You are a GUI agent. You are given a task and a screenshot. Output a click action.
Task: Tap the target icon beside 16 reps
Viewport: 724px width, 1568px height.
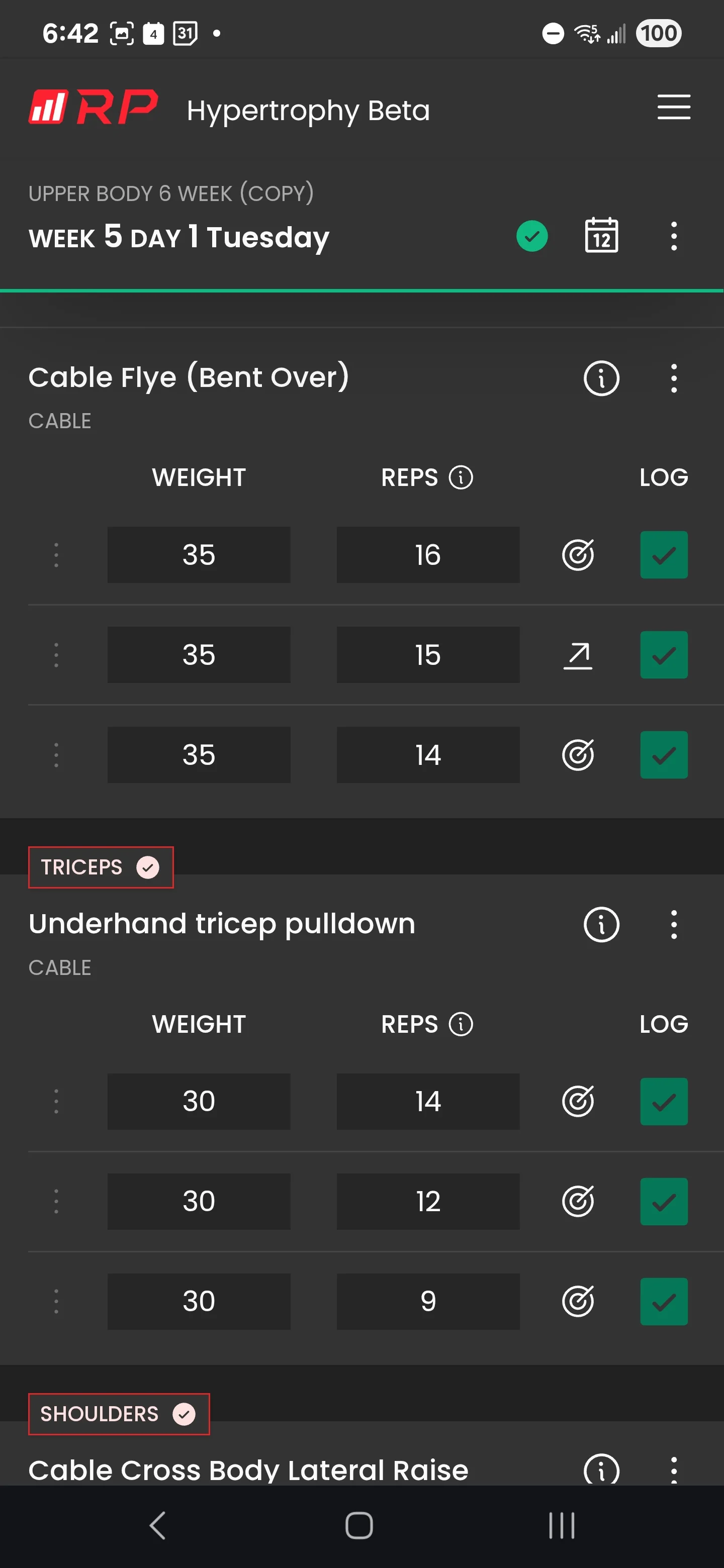(x=577, y=554)
